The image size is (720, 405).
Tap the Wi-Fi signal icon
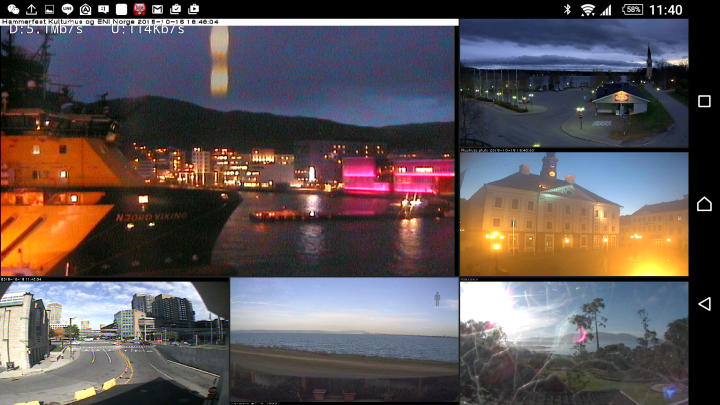[587, 10]
